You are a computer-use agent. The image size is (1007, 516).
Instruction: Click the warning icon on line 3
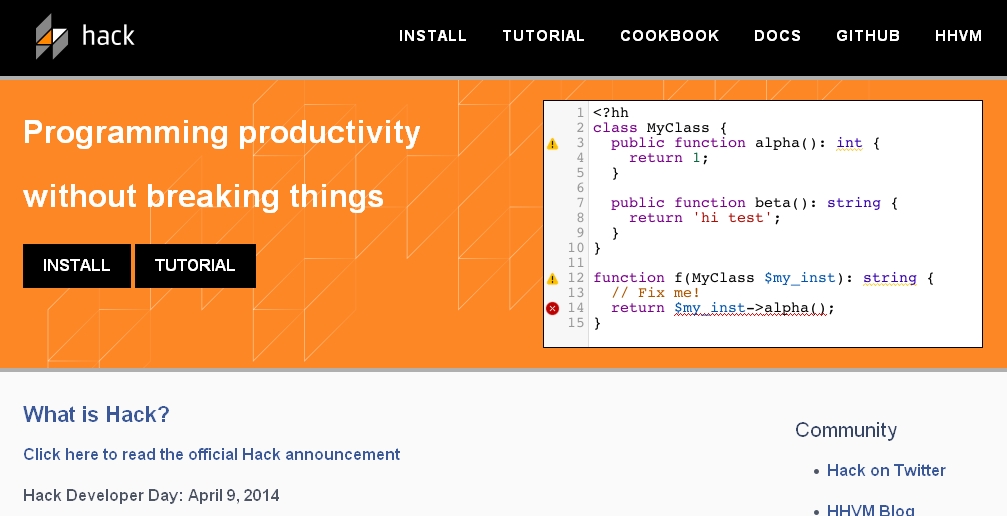click(552, 144)
